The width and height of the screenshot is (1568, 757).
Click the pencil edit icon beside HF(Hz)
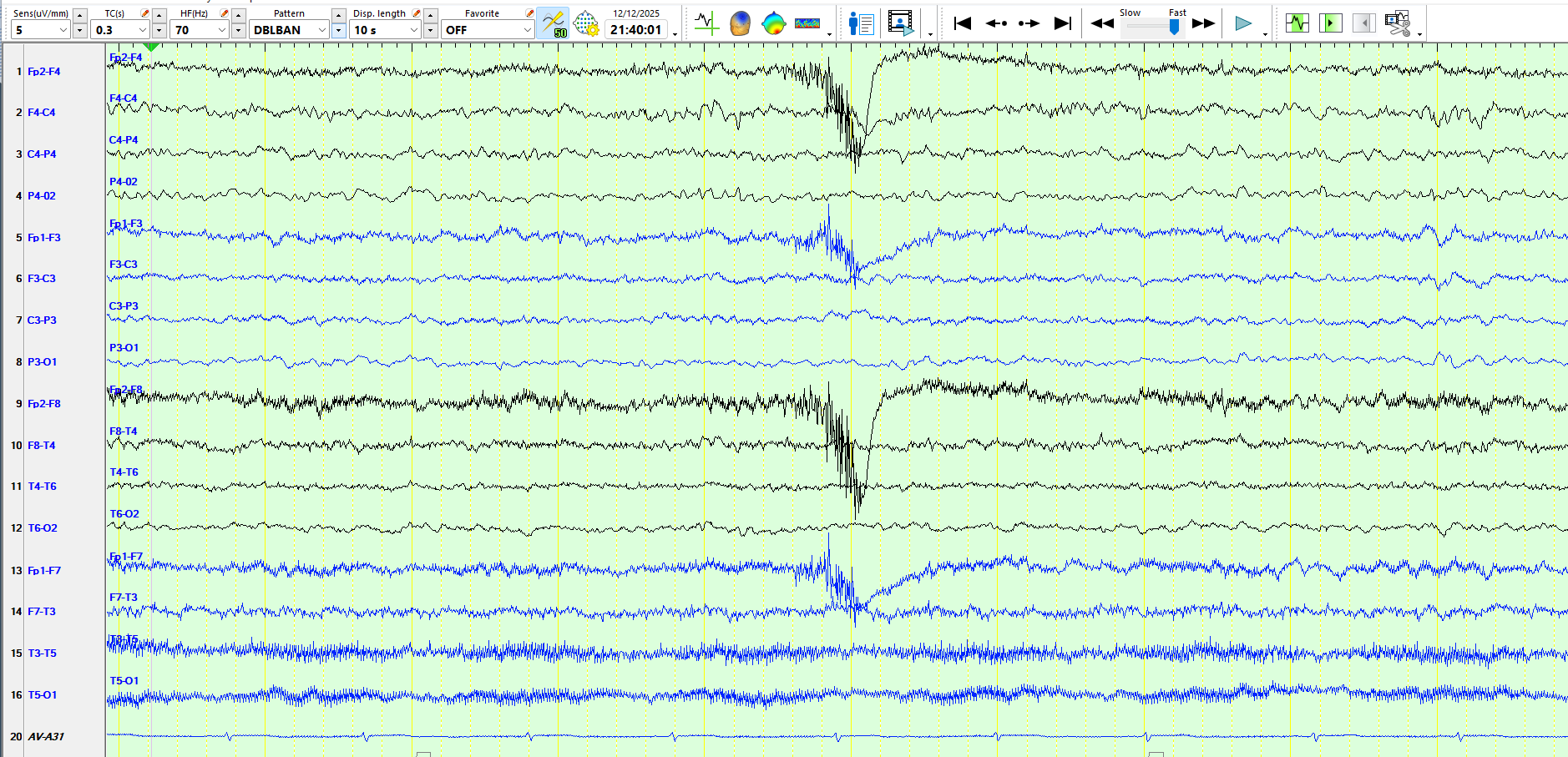tap(224, 13)
